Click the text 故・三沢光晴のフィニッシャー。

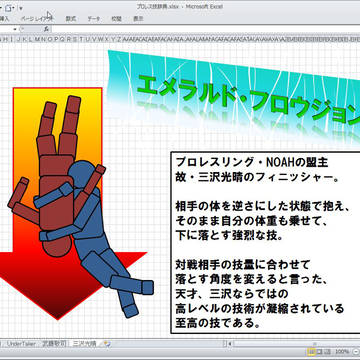[x=257, y=177]
